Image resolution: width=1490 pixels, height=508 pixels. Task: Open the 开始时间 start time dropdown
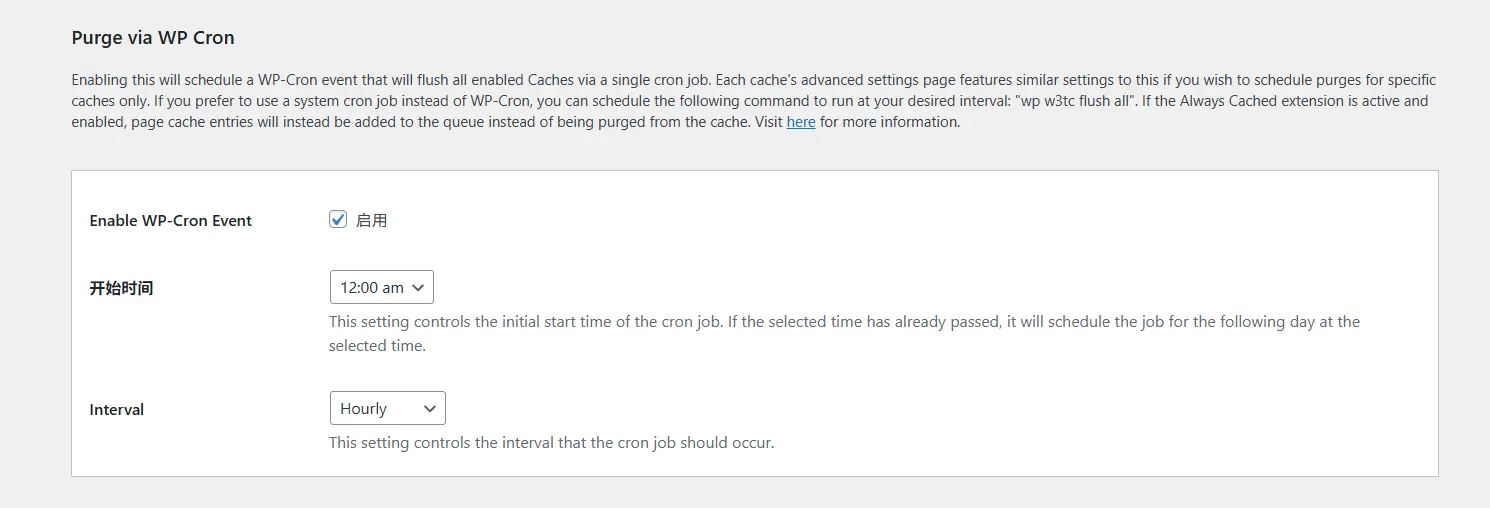click(x=381, y=288)
